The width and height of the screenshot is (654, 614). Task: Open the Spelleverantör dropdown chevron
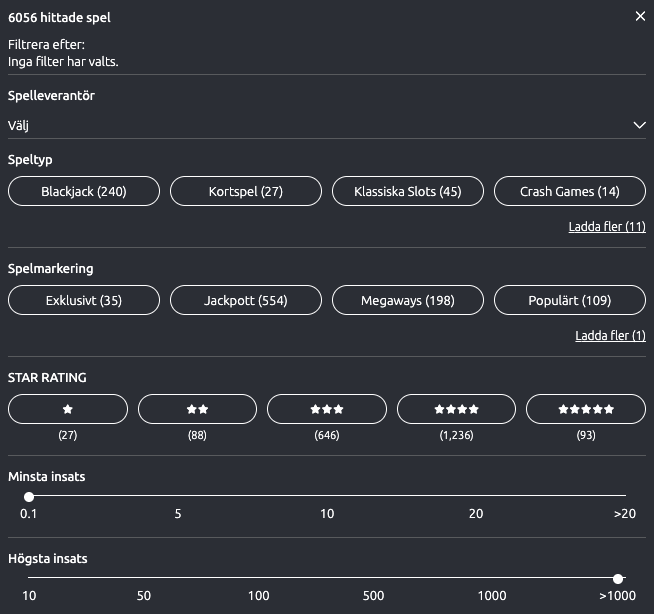(639, 125)
